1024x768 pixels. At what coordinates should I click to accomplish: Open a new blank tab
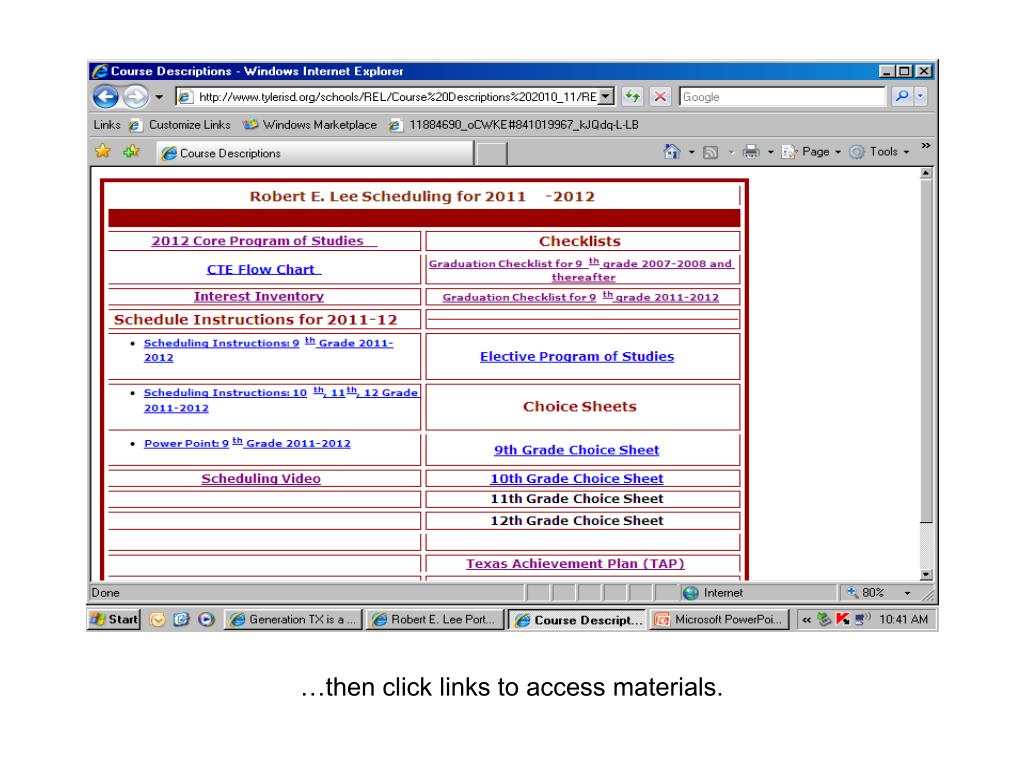point(492,154)
